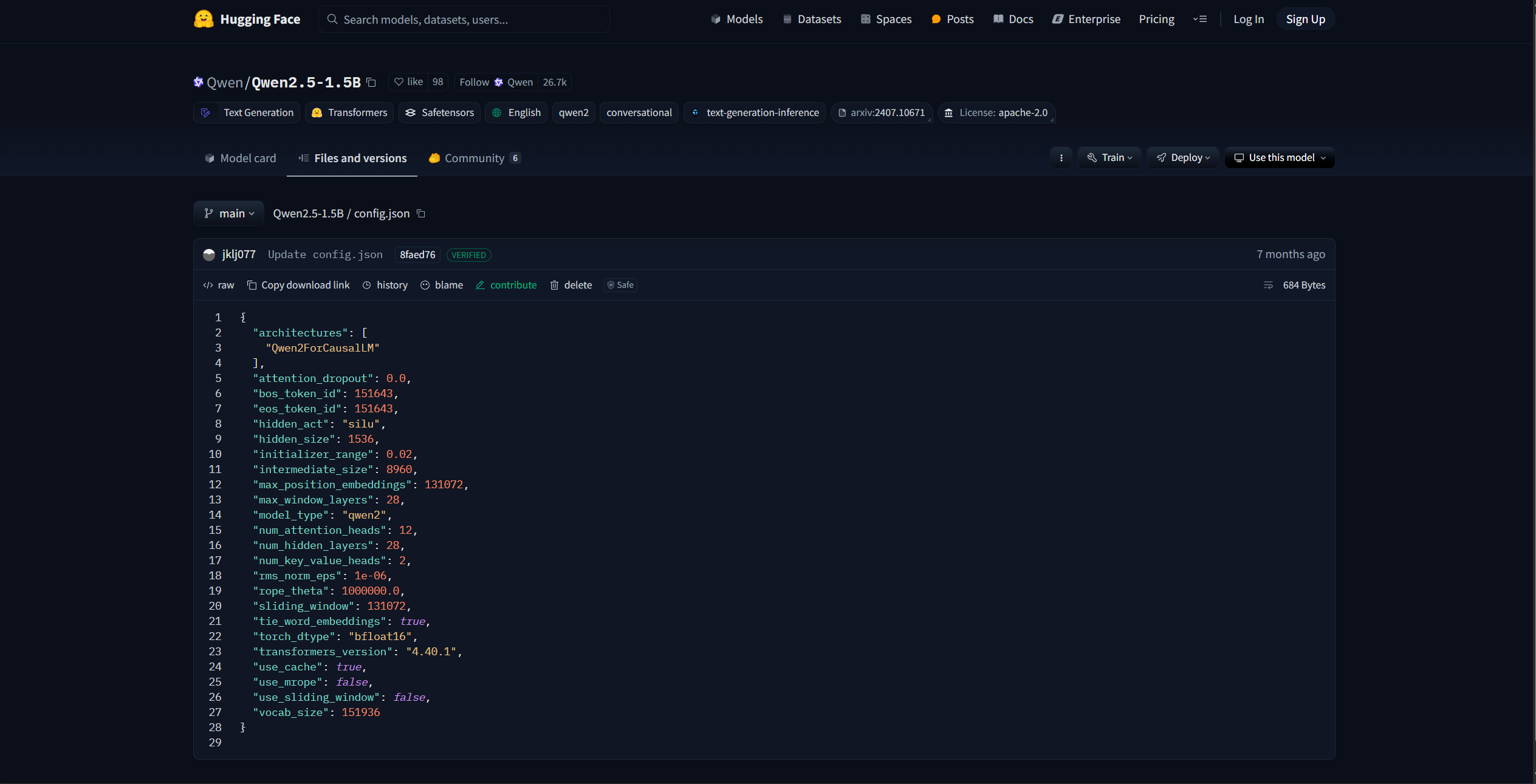Delete the config.json file
Viewport: 1536px width, 784px height.
(x=571, y=285)
